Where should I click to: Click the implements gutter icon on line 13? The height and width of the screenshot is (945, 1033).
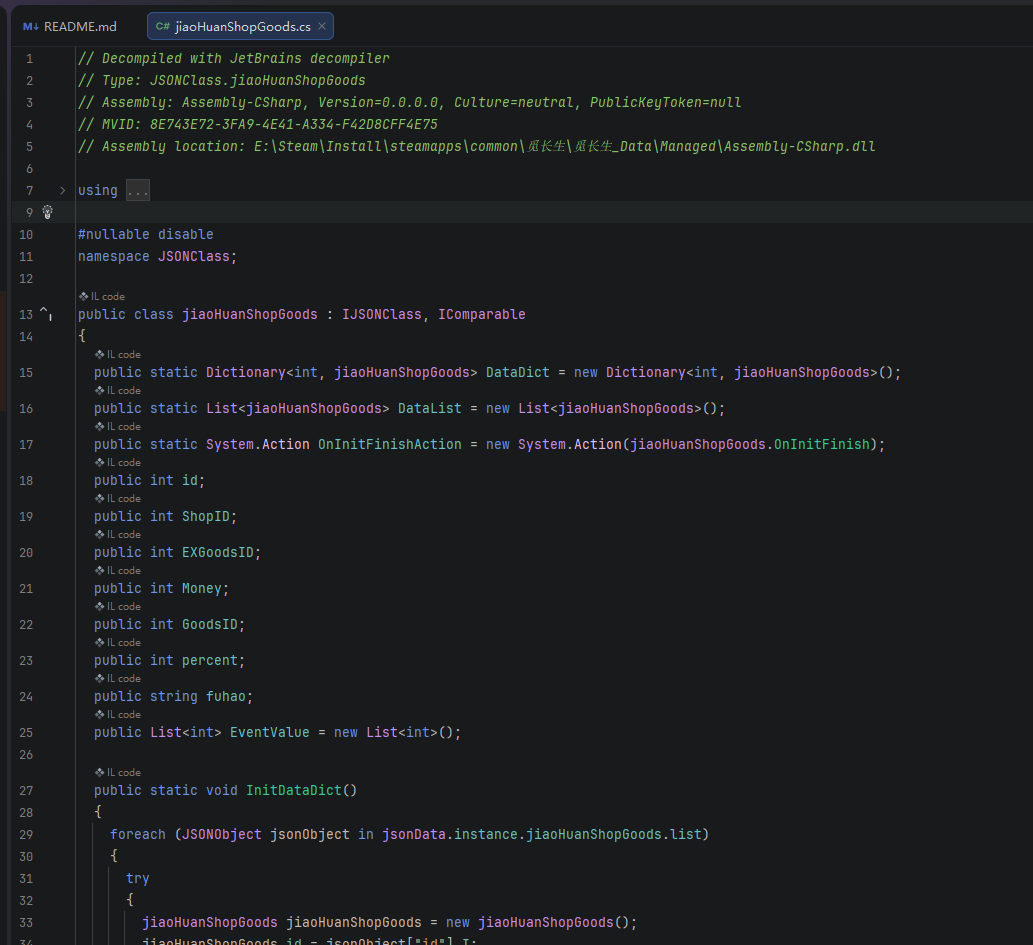click(45, 314)
